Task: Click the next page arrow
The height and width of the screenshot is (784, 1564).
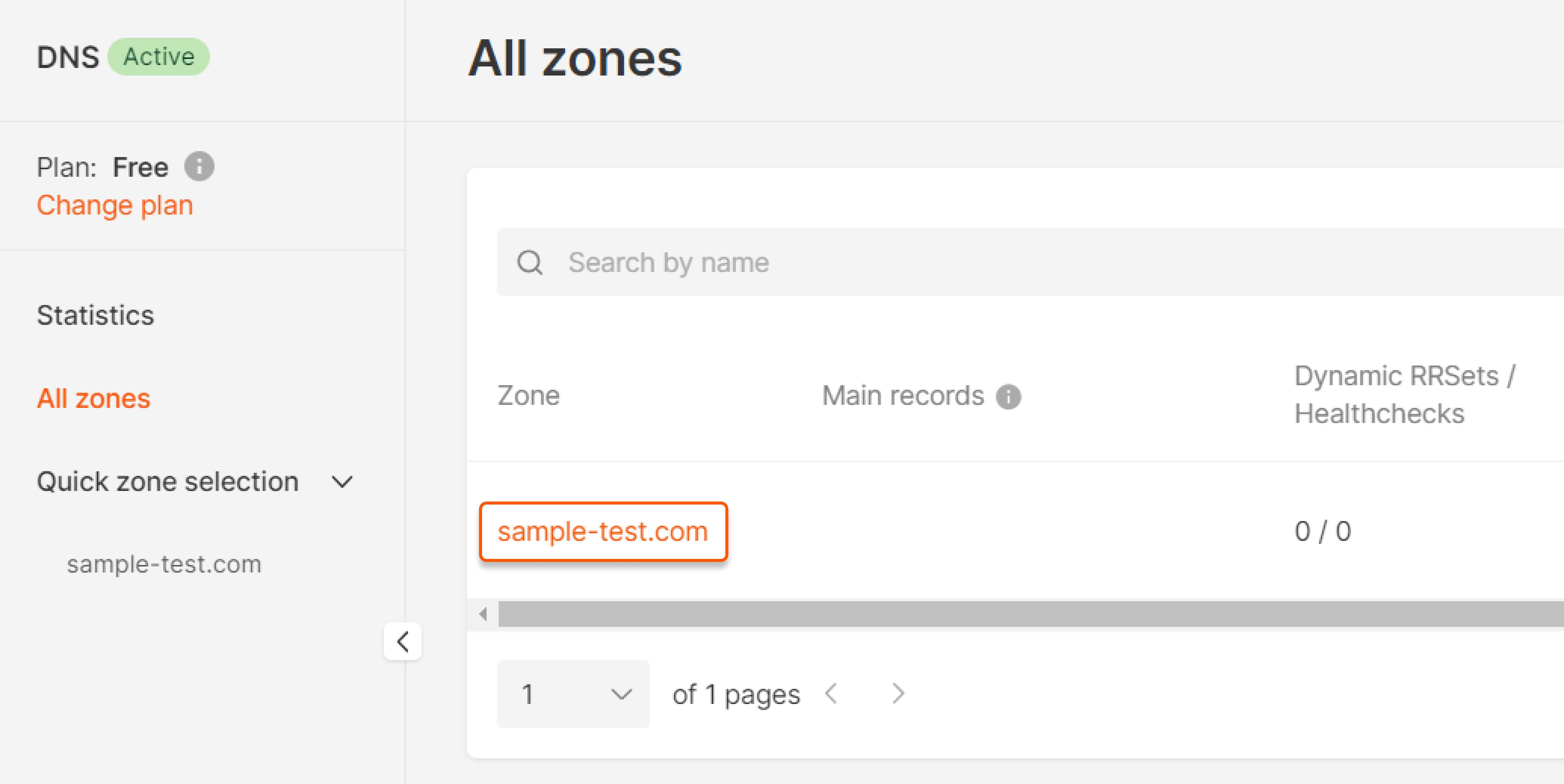Action: (x=897, y=694)
